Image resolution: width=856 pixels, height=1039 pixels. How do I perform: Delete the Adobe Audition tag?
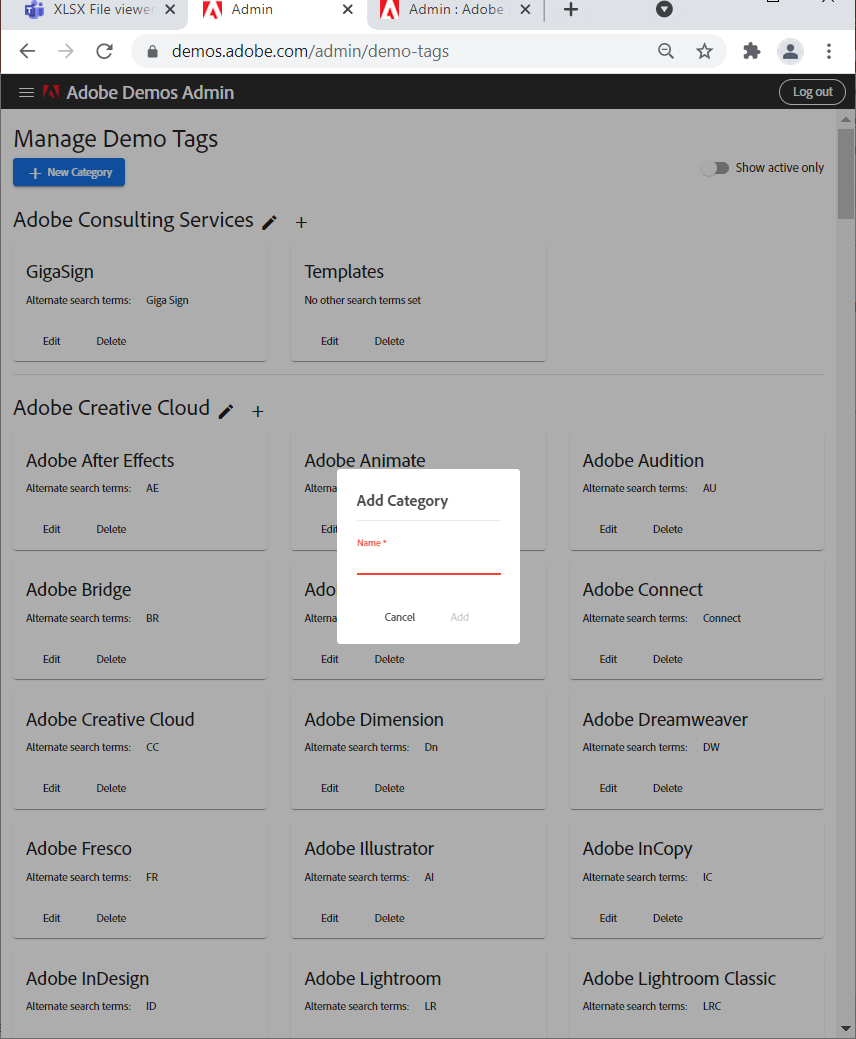(x=668, y=529)
